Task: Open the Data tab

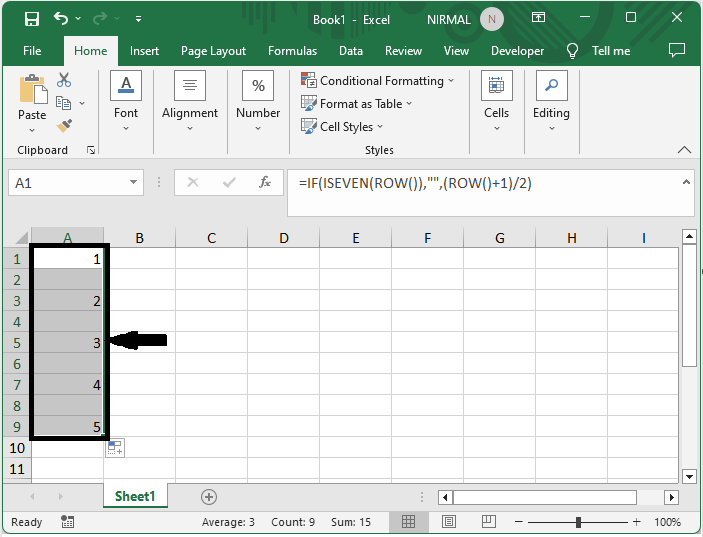Action: (351, 51)
